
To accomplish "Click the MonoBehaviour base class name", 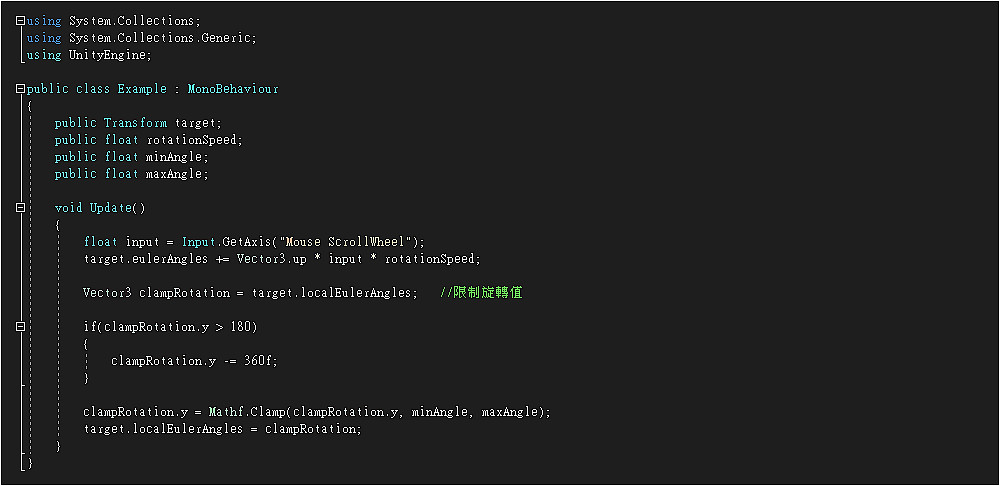I will (x=233, y=89).
